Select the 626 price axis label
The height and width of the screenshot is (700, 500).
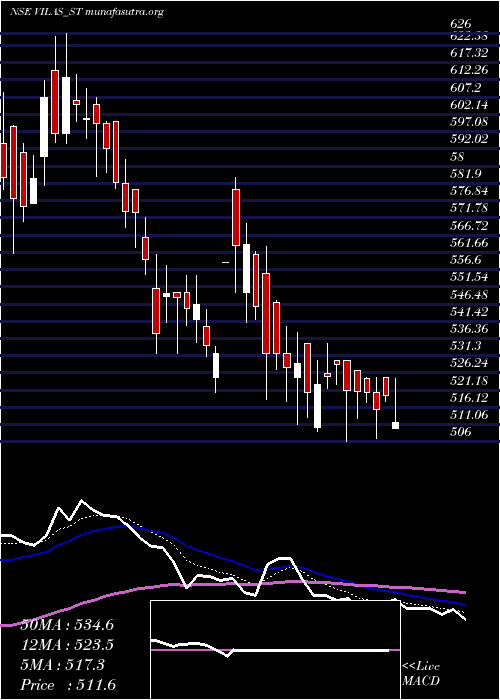[x=462, y=24]
